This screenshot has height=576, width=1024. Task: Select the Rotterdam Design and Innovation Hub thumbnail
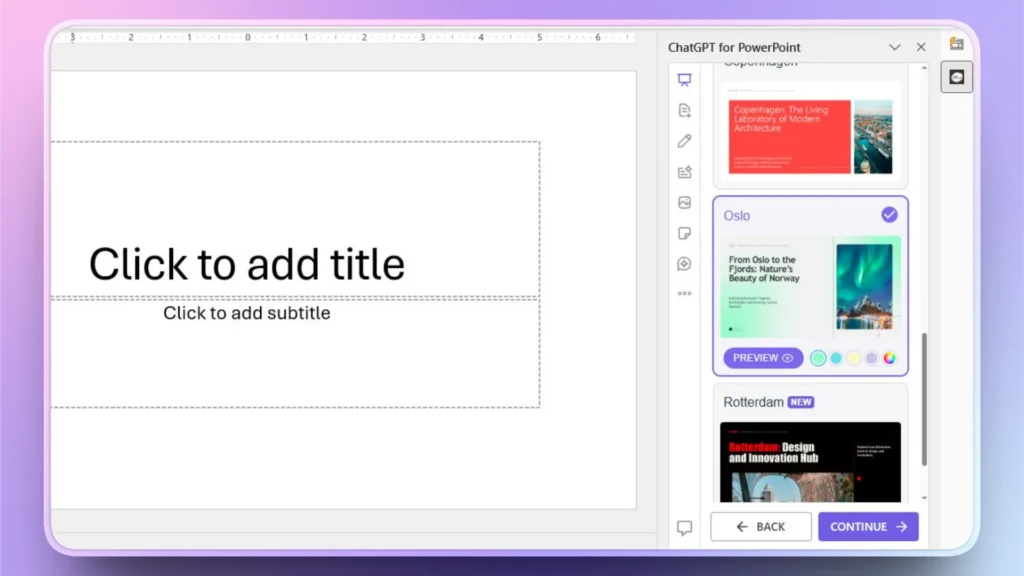click(810, 462)
